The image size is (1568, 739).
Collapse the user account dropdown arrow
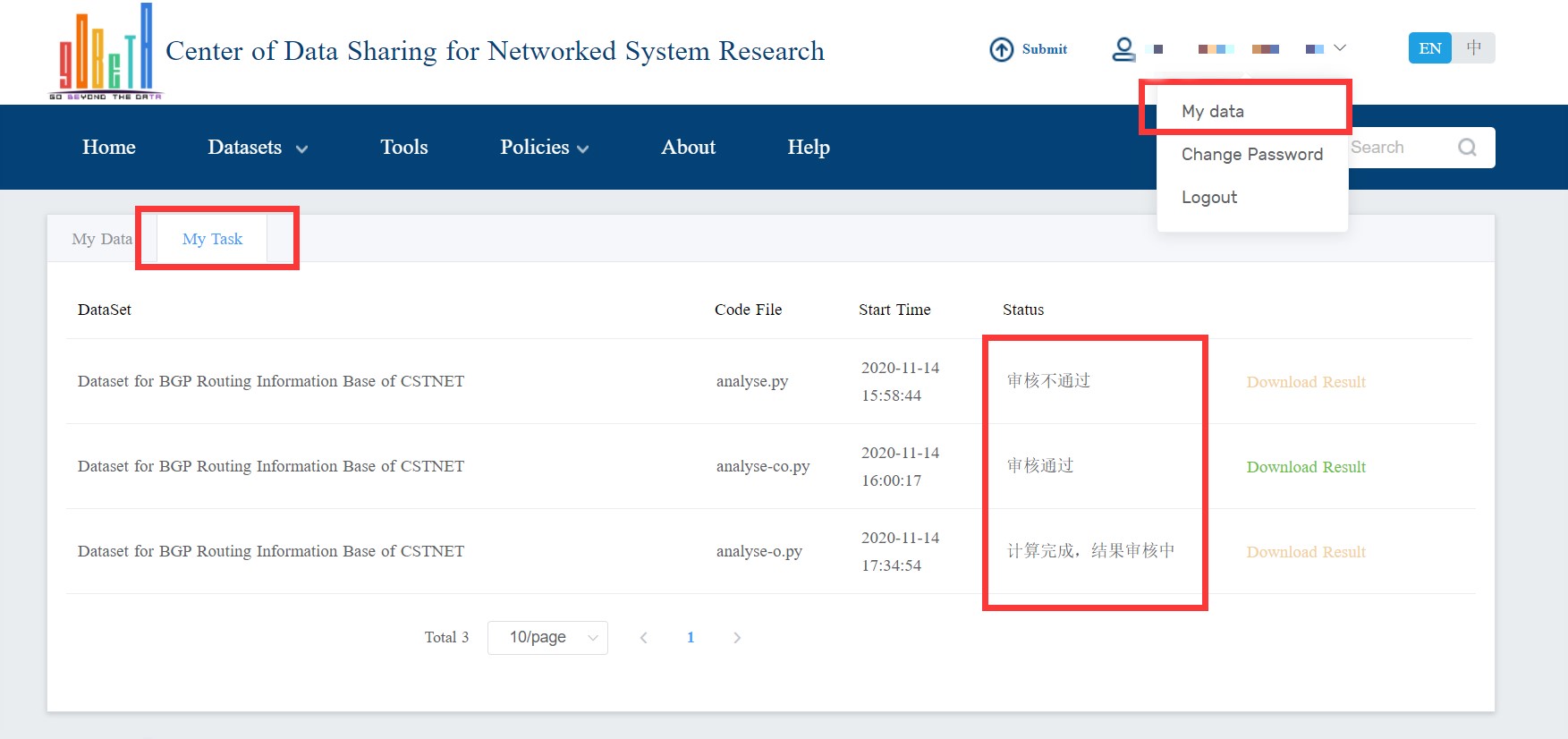(1340, 48)
